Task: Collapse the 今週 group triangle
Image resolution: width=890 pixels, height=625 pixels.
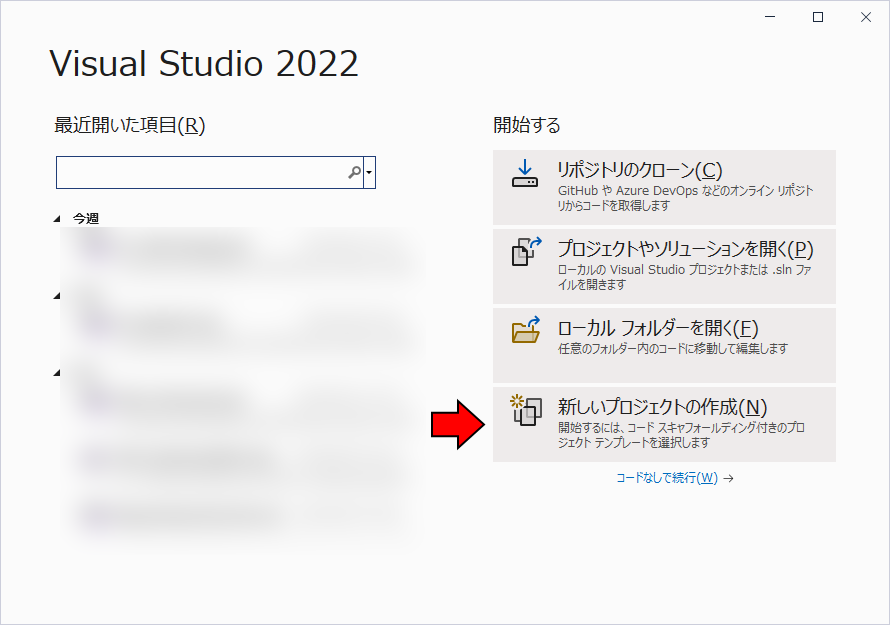Action: tap(57, 218)
